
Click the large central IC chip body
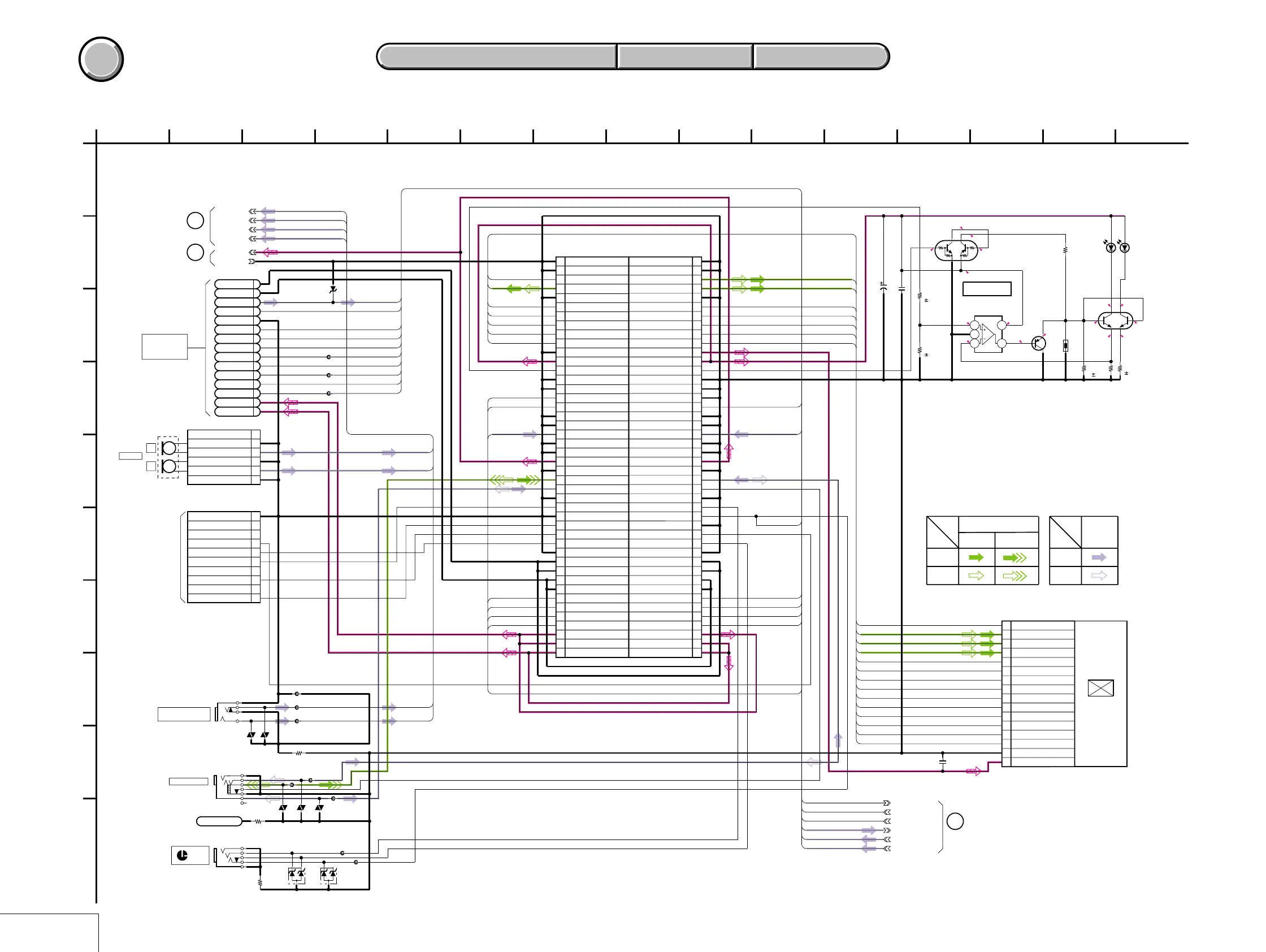628,457
